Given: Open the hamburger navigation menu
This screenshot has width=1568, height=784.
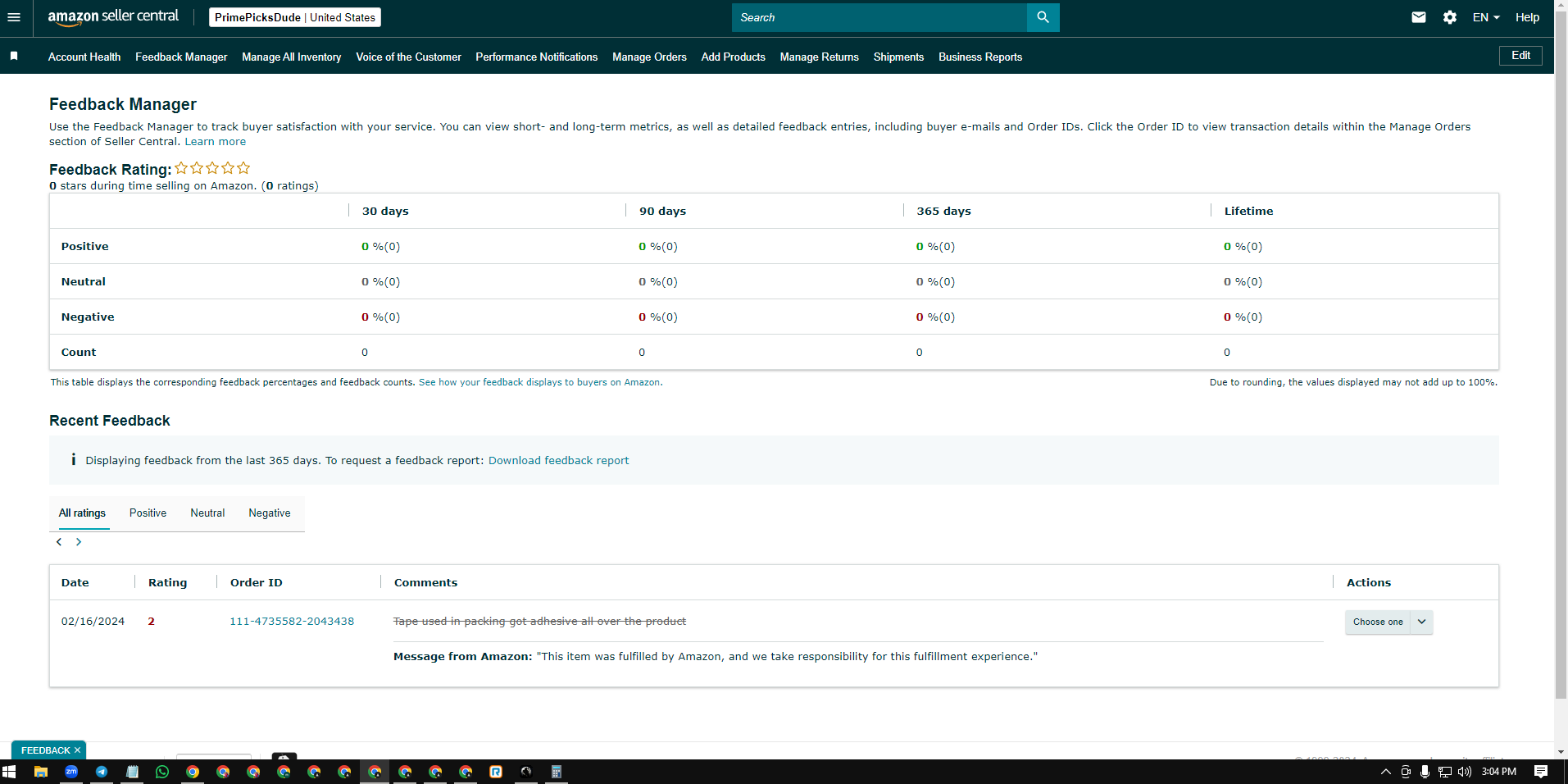Looking at the screenshot, I should [14, 17].
